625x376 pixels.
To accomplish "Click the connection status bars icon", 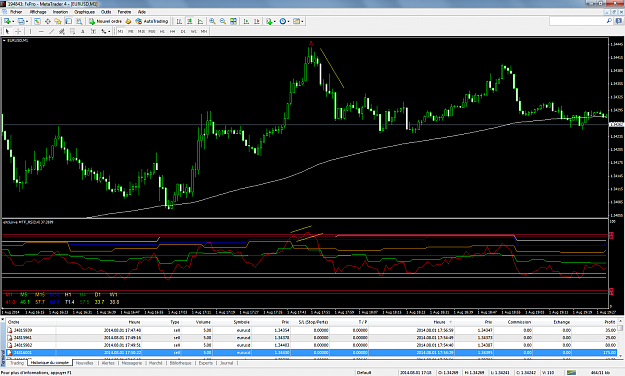I will (x=571, y=372).
